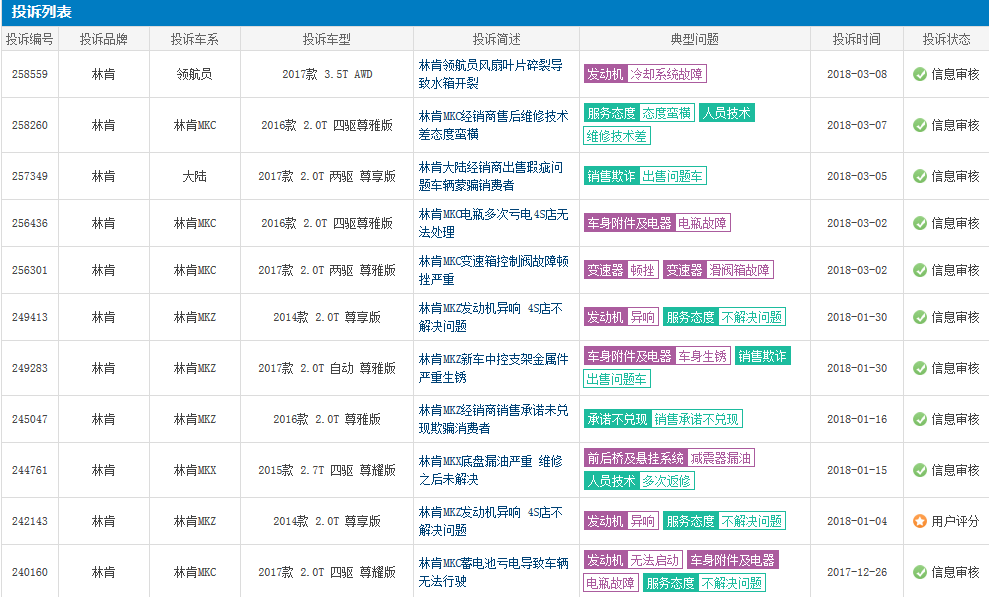989x597 pixels.
Task: Click model 2017款 2.0T 自动 尊雅版
Action: 327,368
